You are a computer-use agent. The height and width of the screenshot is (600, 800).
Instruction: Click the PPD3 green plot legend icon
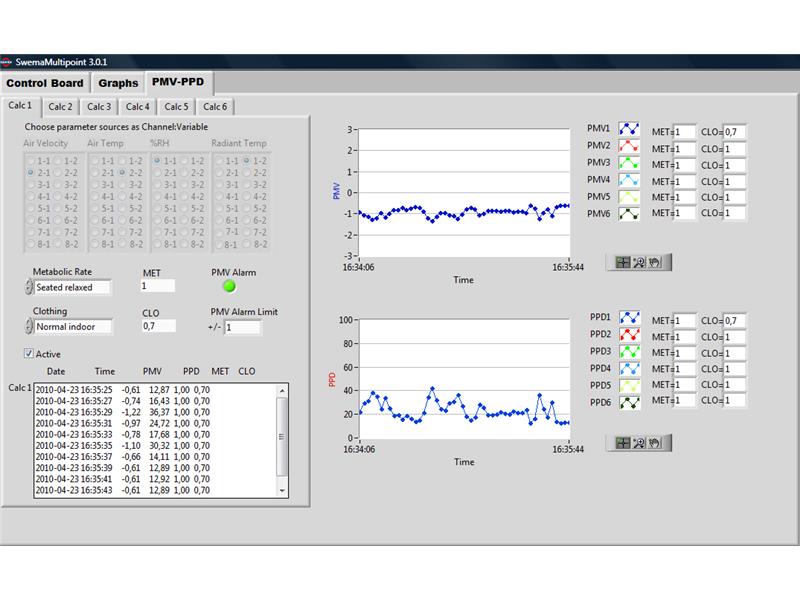click(x=630, y=352)
